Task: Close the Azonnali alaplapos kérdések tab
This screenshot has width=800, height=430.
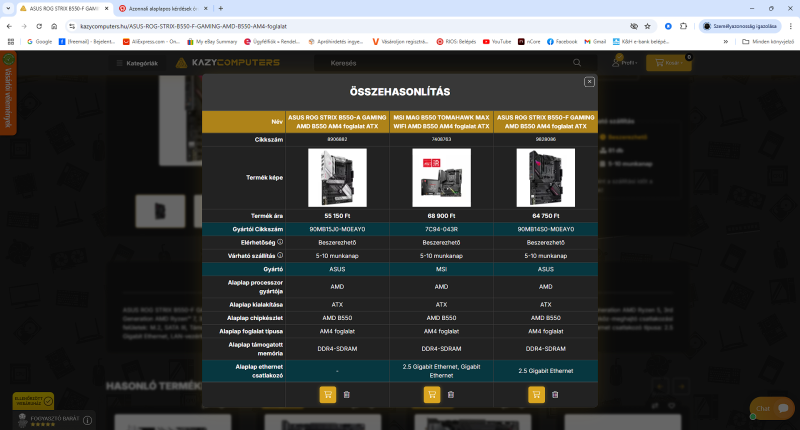Action: tap(206, 9)
